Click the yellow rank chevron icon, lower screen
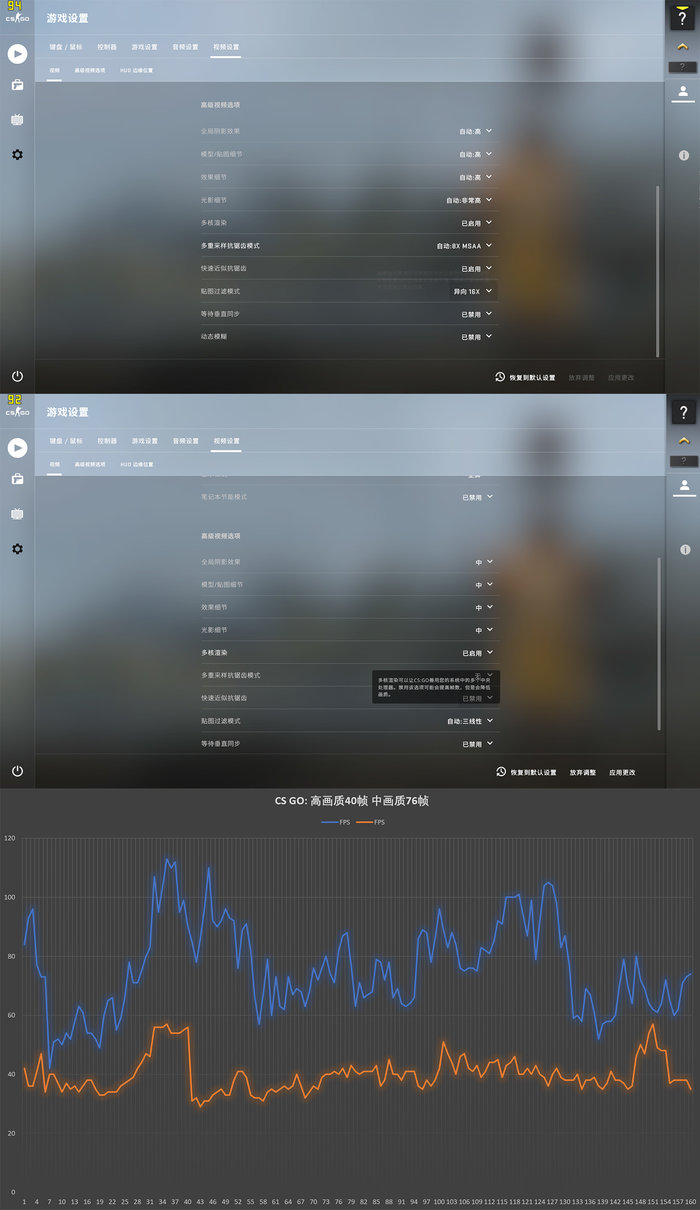700x1210 pixels. (682, 440)
